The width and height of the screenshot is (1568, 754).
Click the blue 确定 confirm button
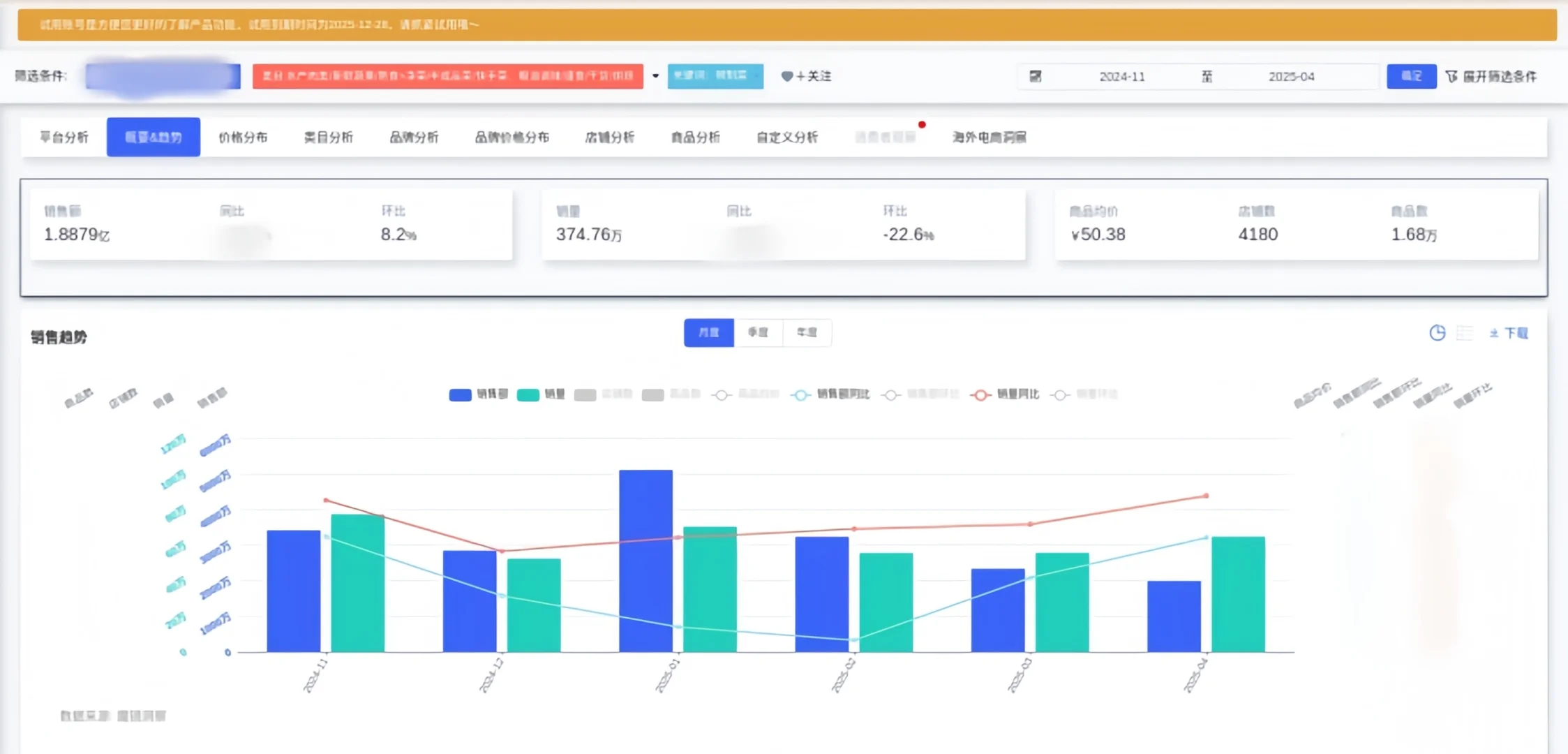tap(1411, 76)
